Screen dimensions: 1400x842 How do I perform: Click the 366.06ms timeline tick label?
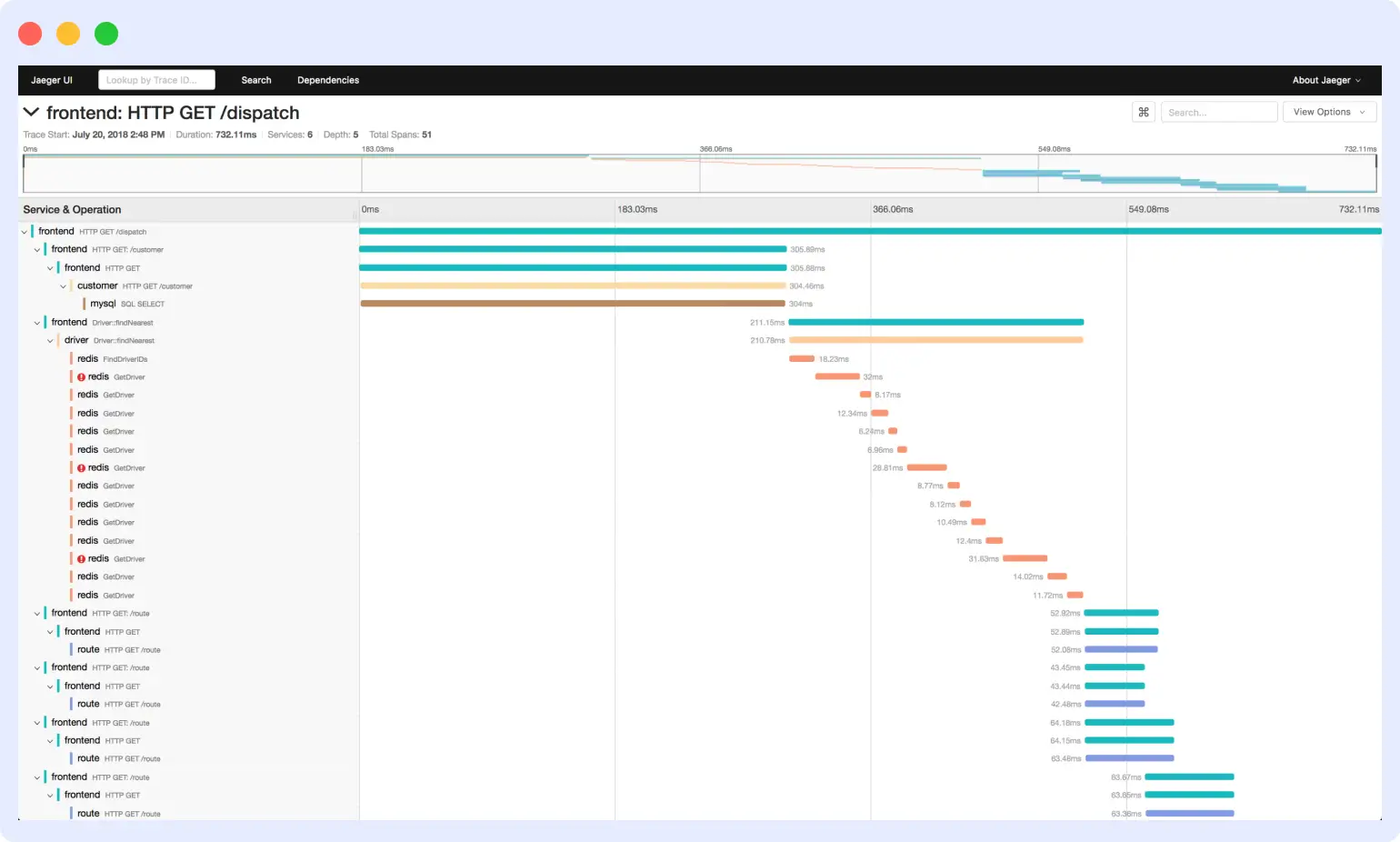coord(893,209)
